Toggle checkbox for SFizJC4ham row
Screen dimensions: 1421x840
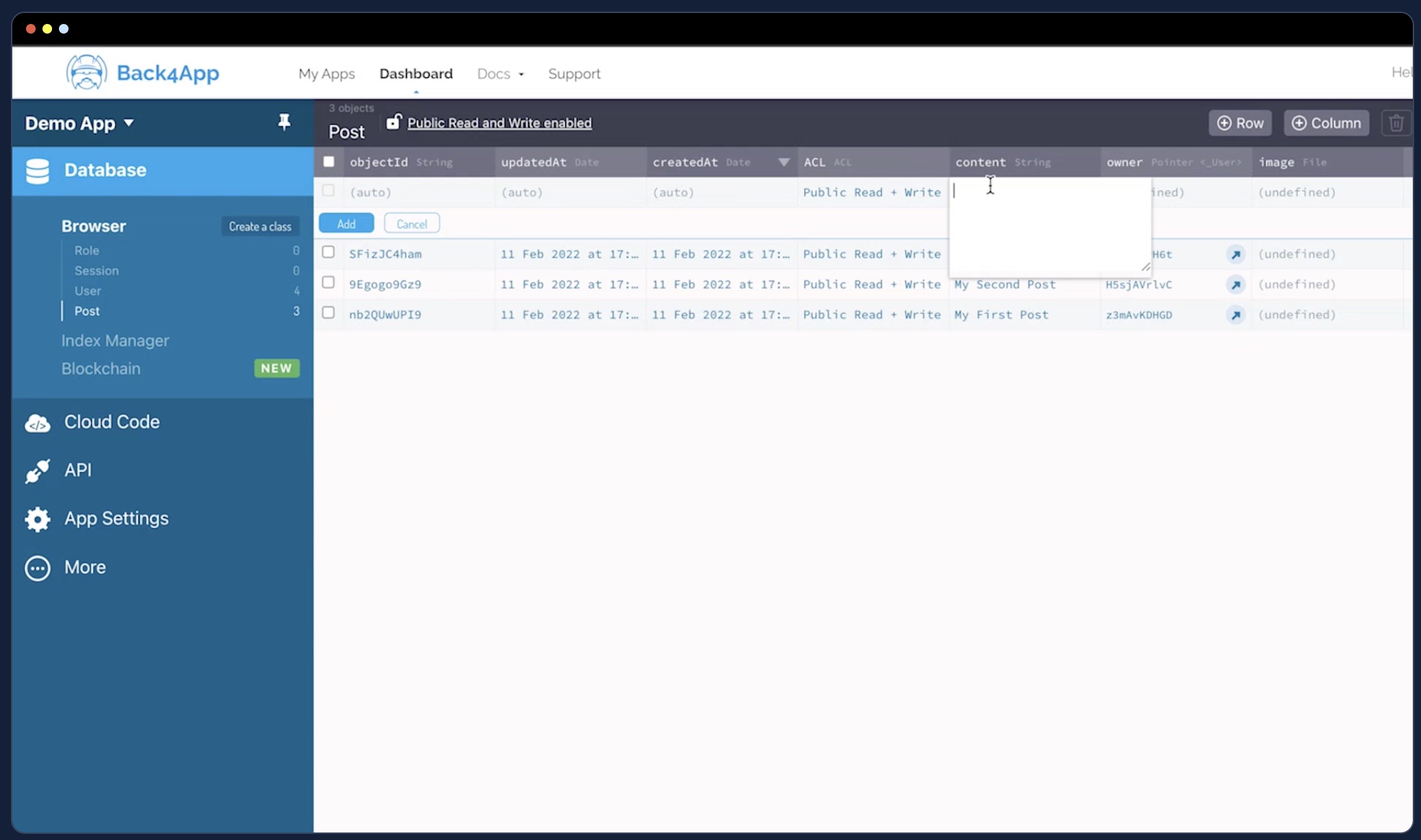(x=328, y=252)
